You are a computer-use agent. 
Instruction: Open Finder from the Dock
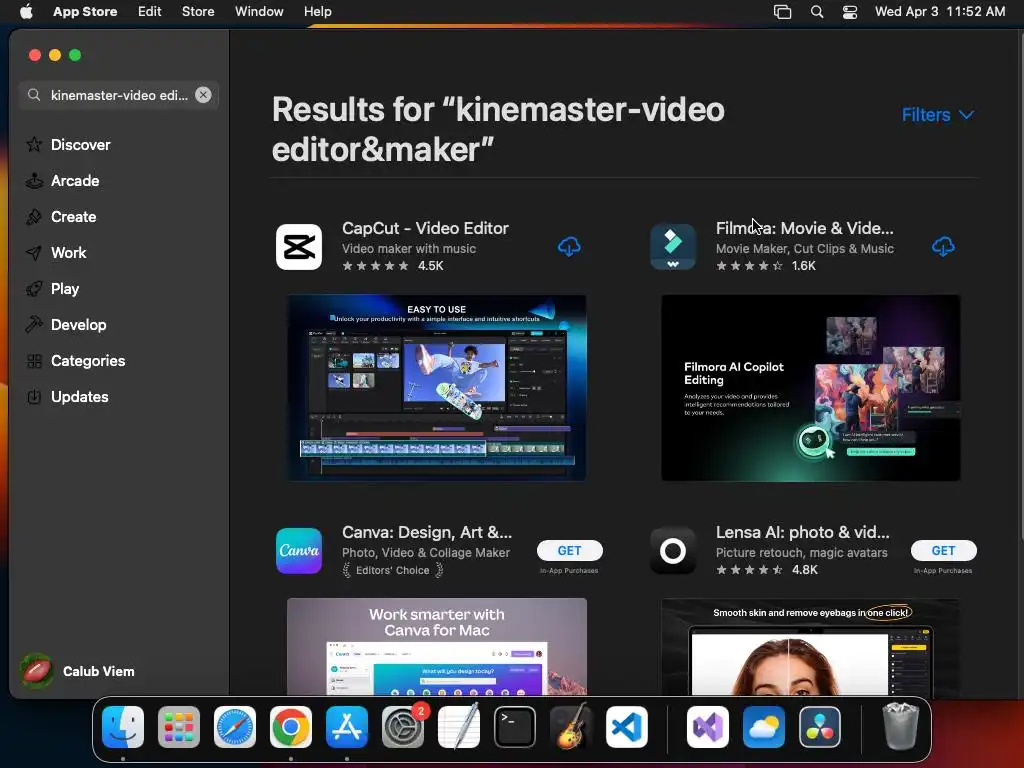pos(123,727)
